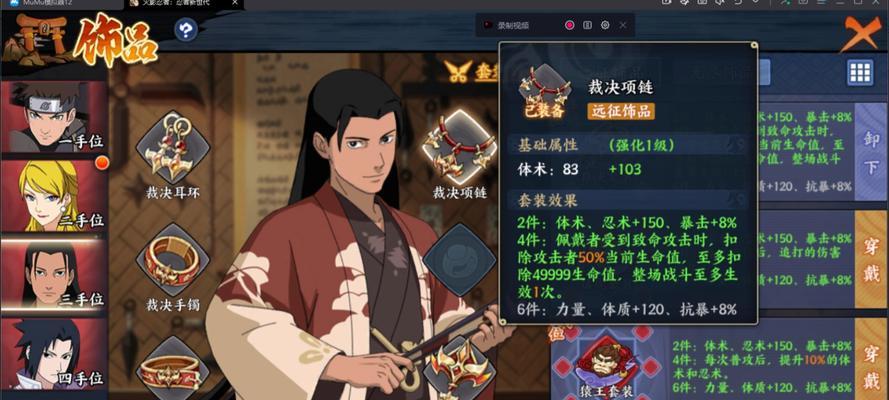Click the first 穿戴 equip button
The image size is (889, 400).
(x=871, y=259)
